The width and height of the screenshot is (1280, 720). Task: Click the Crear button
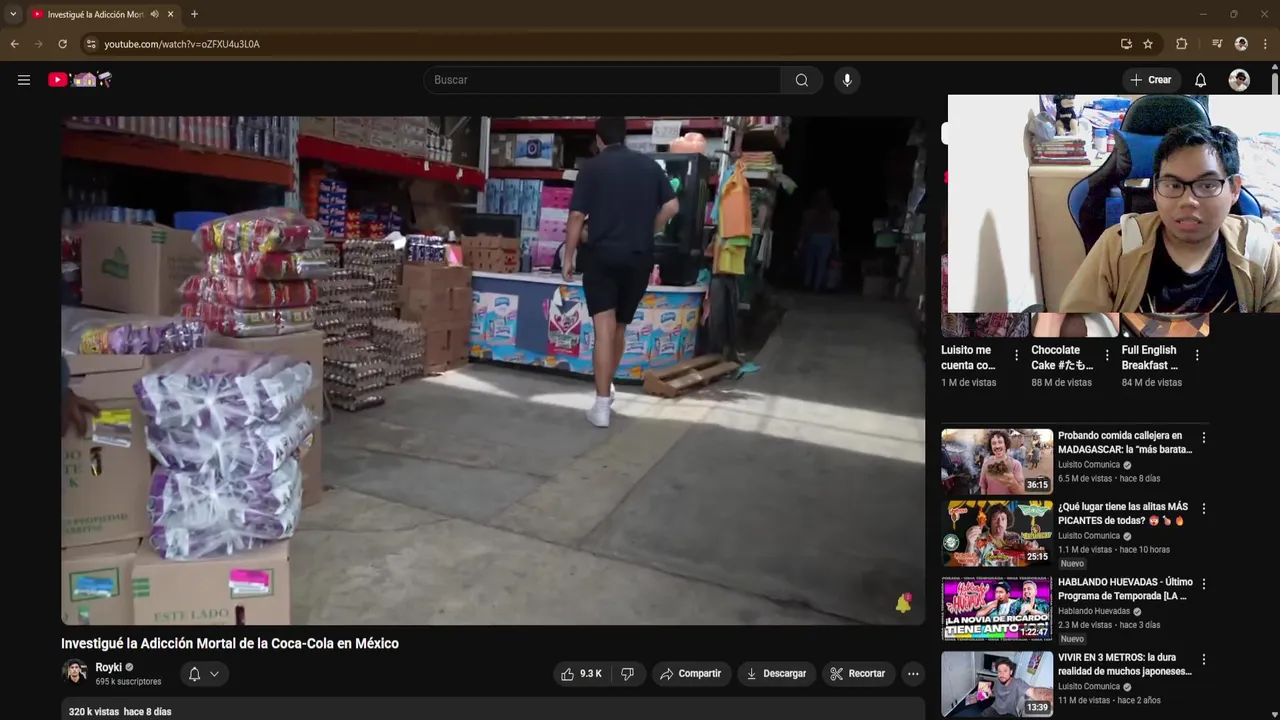point(1151,80)
